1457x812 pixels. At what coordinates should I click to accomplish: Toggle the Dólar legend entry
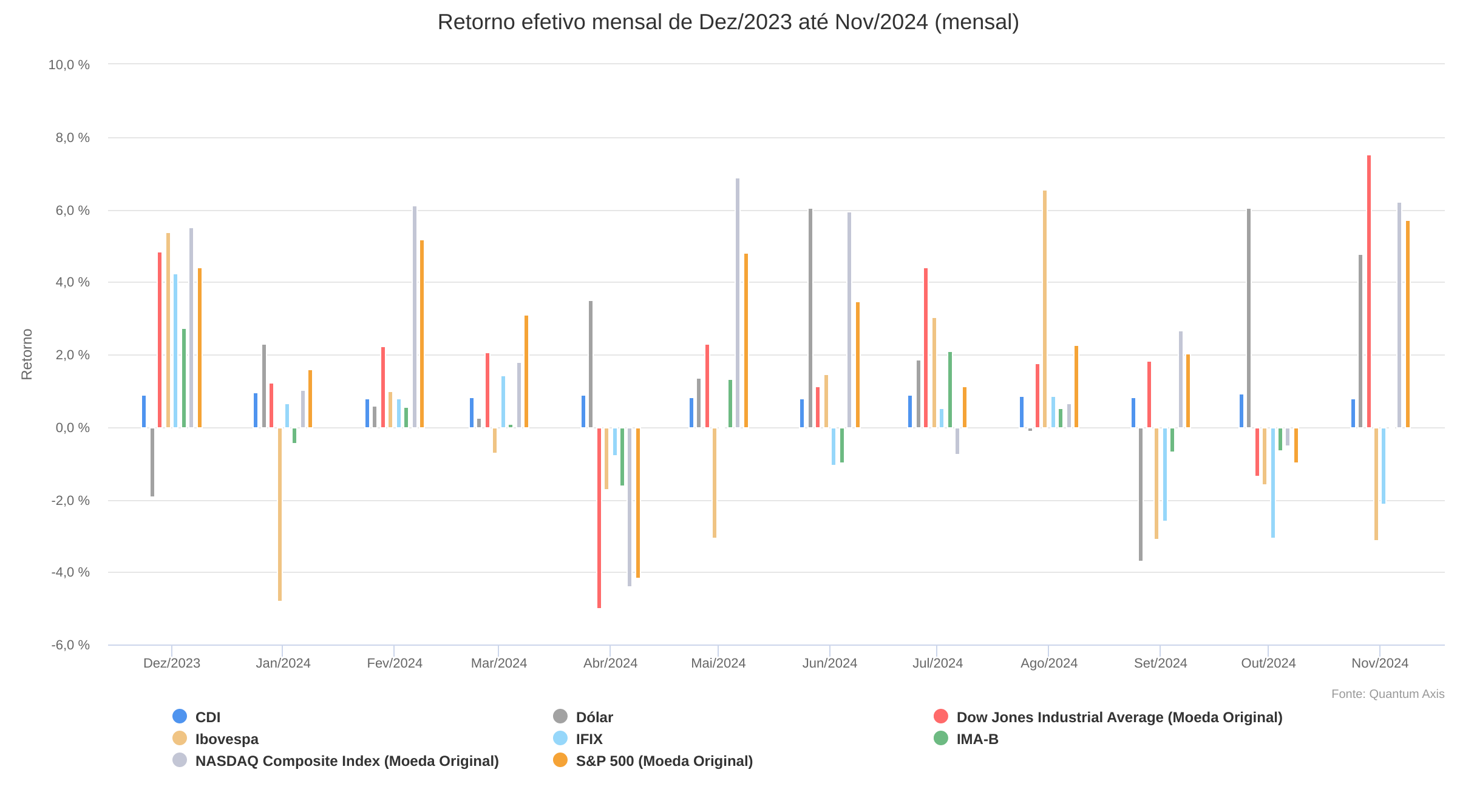[583, 717]
